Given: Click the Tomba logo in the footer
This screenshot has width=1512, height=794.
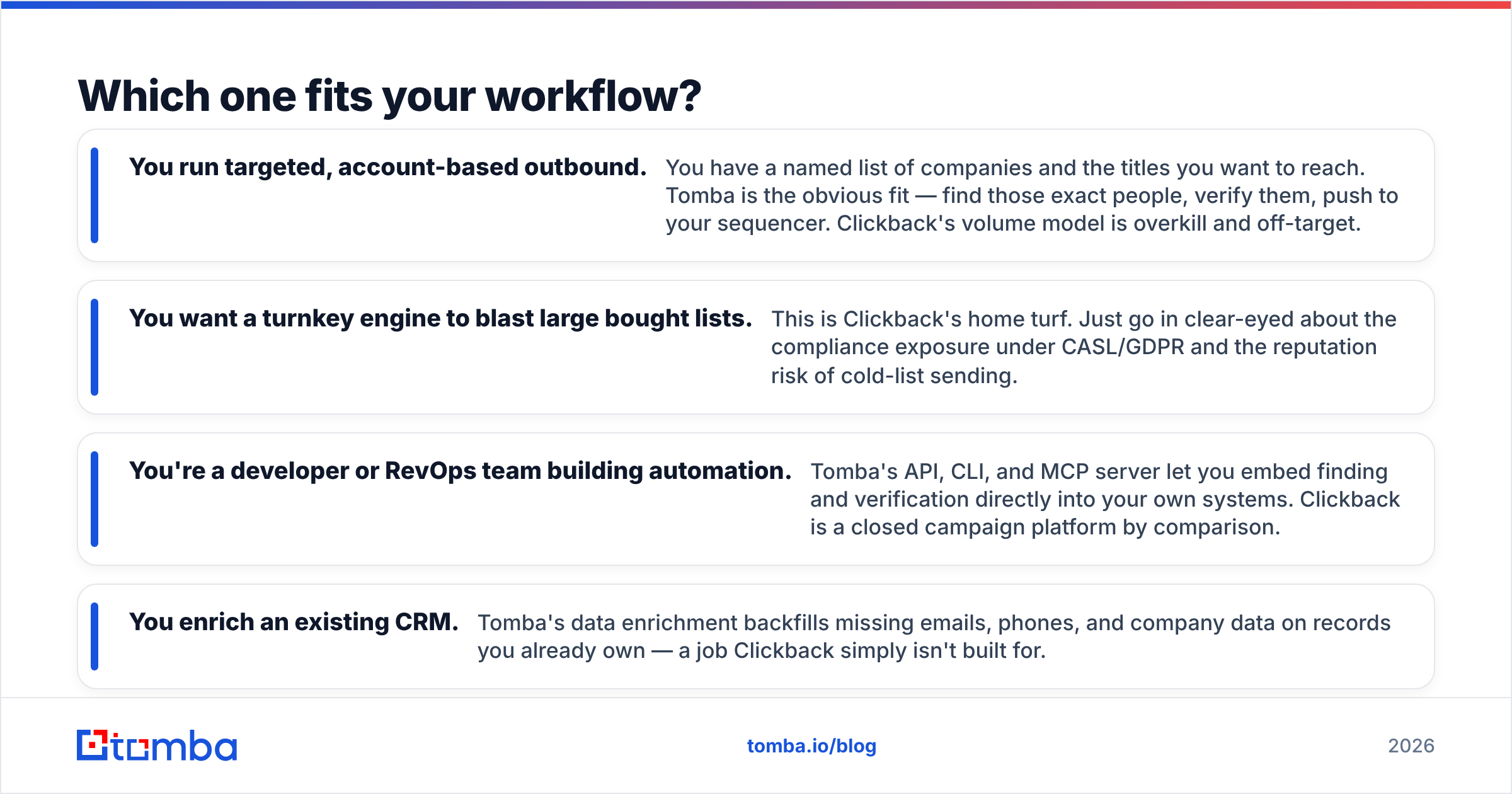Looking at the screenshot, I should pyautogui.click(x=157, y=745).
